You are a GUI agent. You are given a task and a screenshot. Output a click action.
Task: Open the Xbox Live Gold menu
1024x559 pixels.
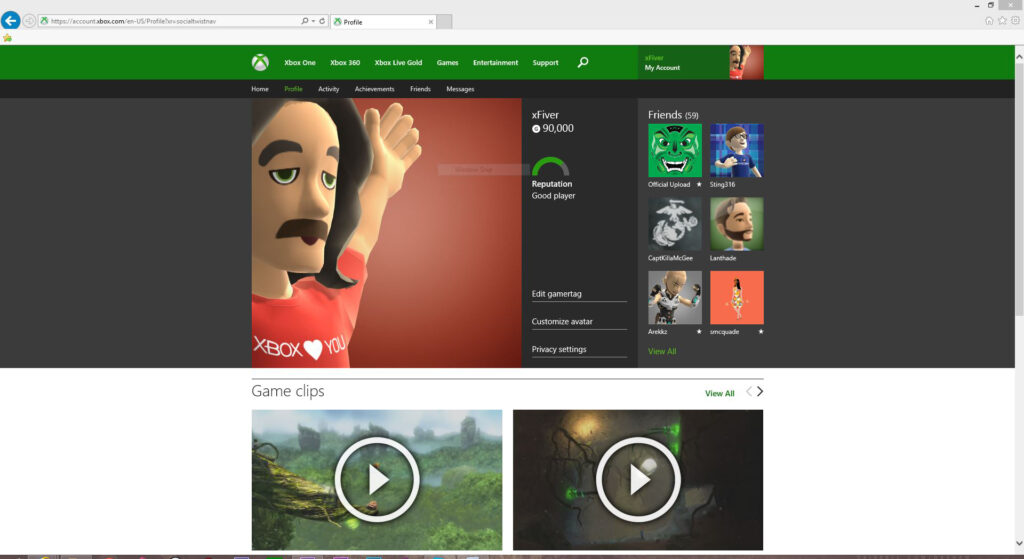(398, 63)
